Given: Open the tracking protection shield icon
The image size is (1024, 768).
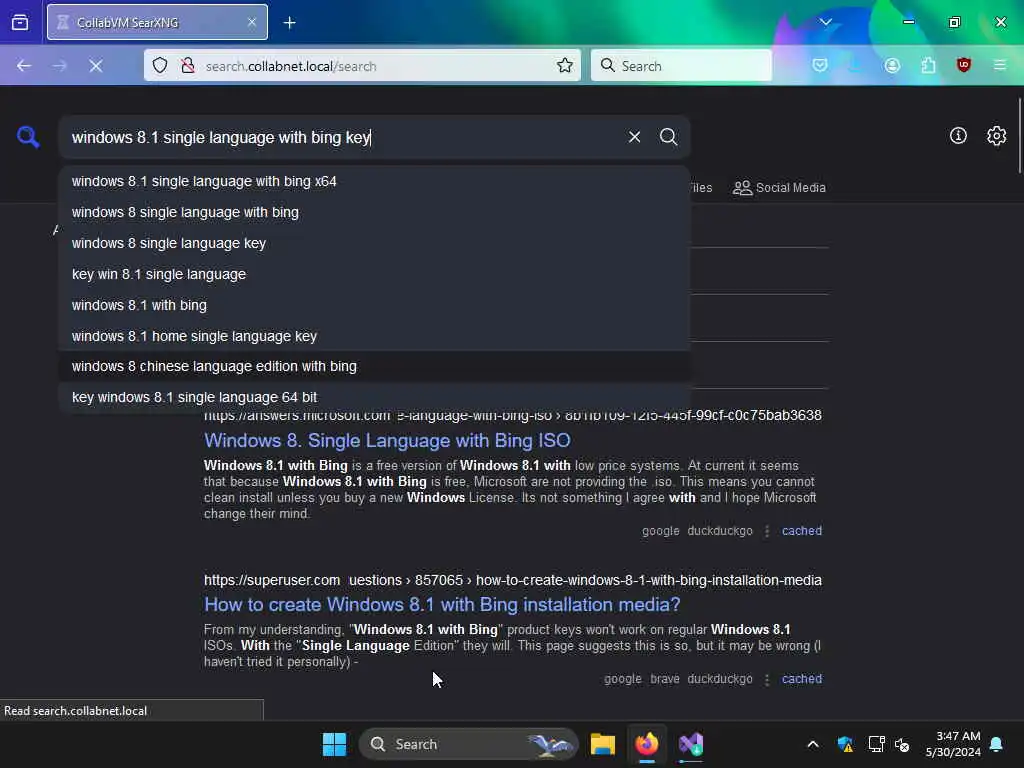Looking at the screenshot, I should 160,65.
